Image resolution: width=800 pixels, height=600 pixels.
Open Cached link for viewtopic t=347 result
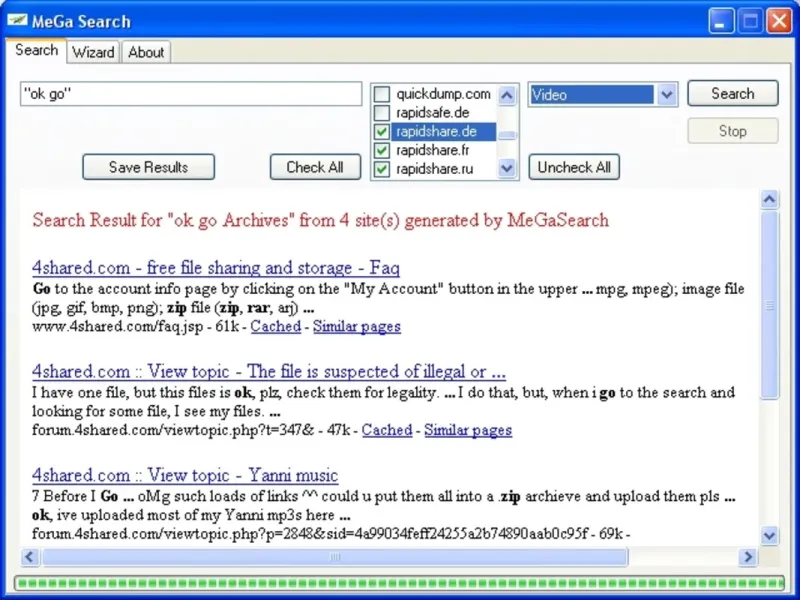coord(387,430)
